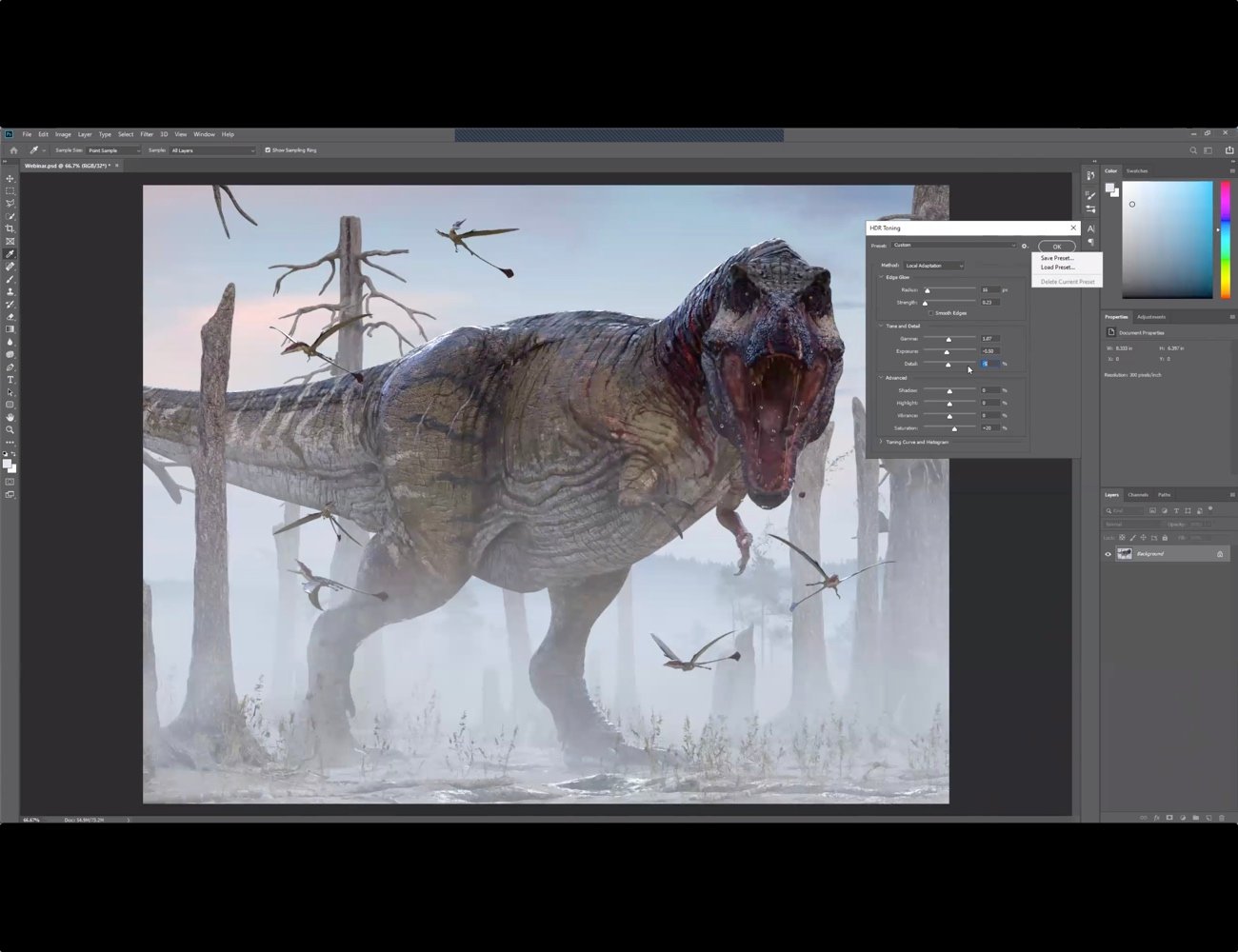Toggle Show Sampling Ring checkbox
Viewport: 1238px width, 952px height.
point(268,150)
